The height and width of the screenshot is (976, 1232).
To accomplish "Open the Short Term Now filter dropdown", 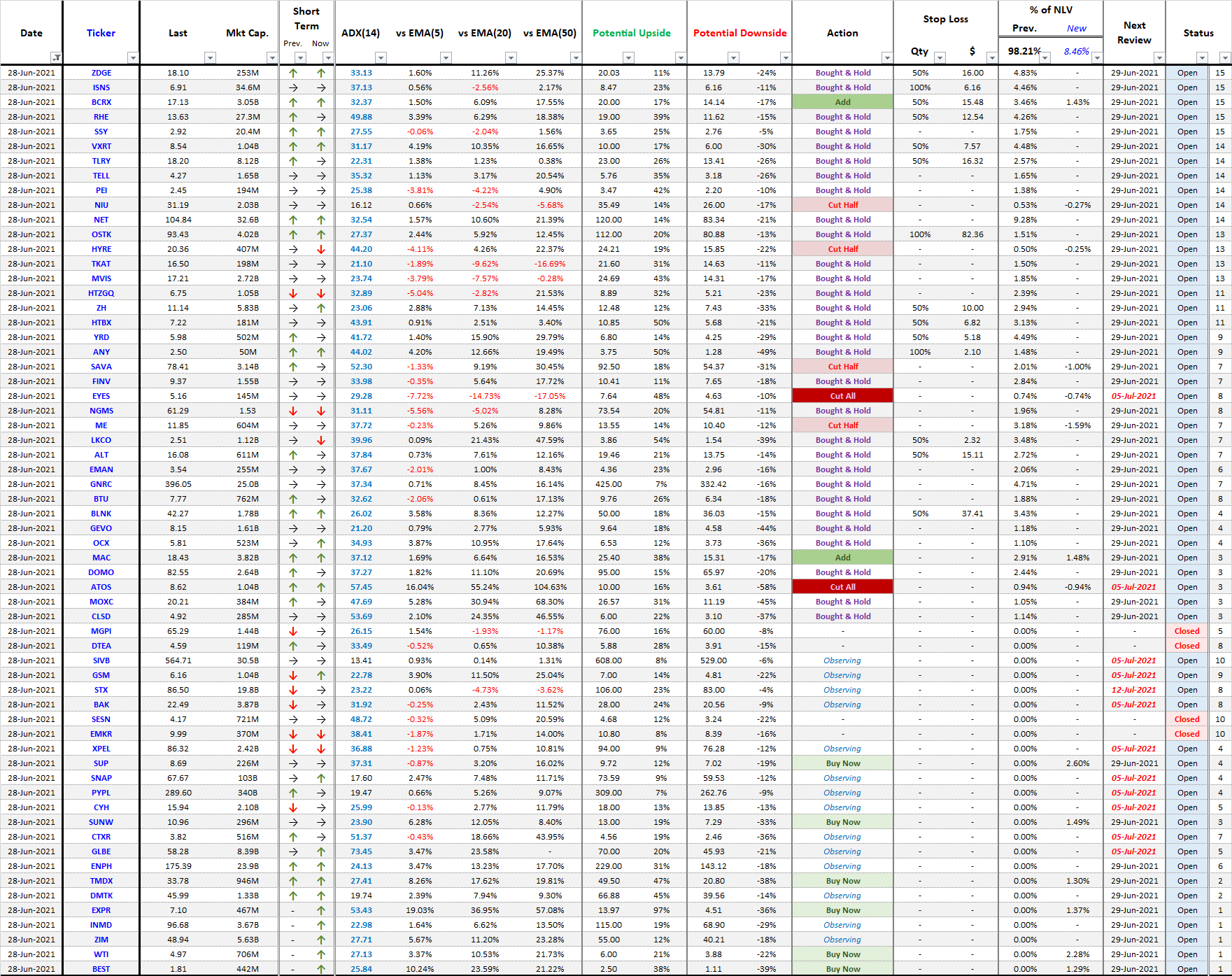I will 328,57.
